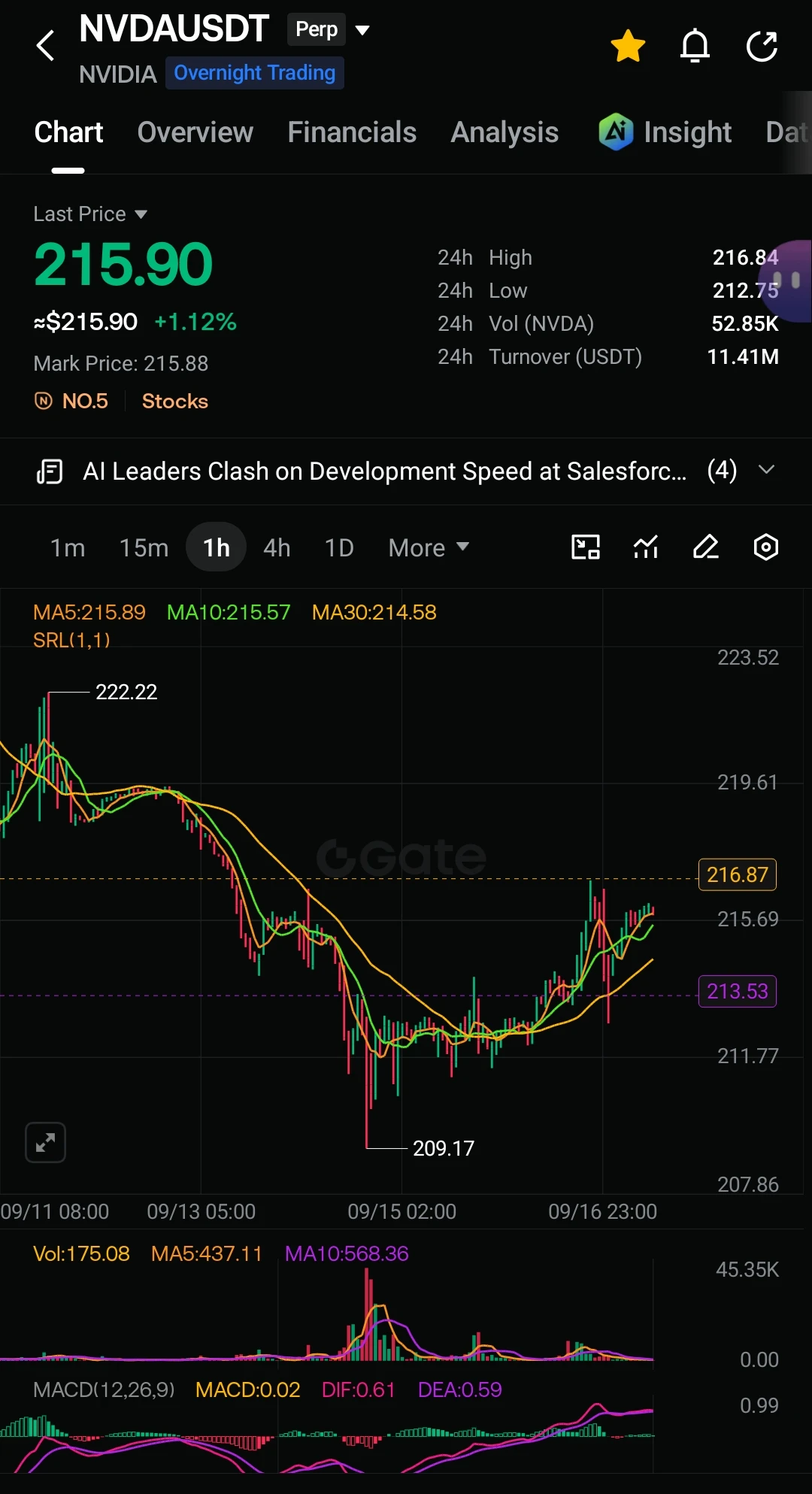Tap the MA30:214.58 indicator label
This screenshot has width=812, height=1494.
374,612
